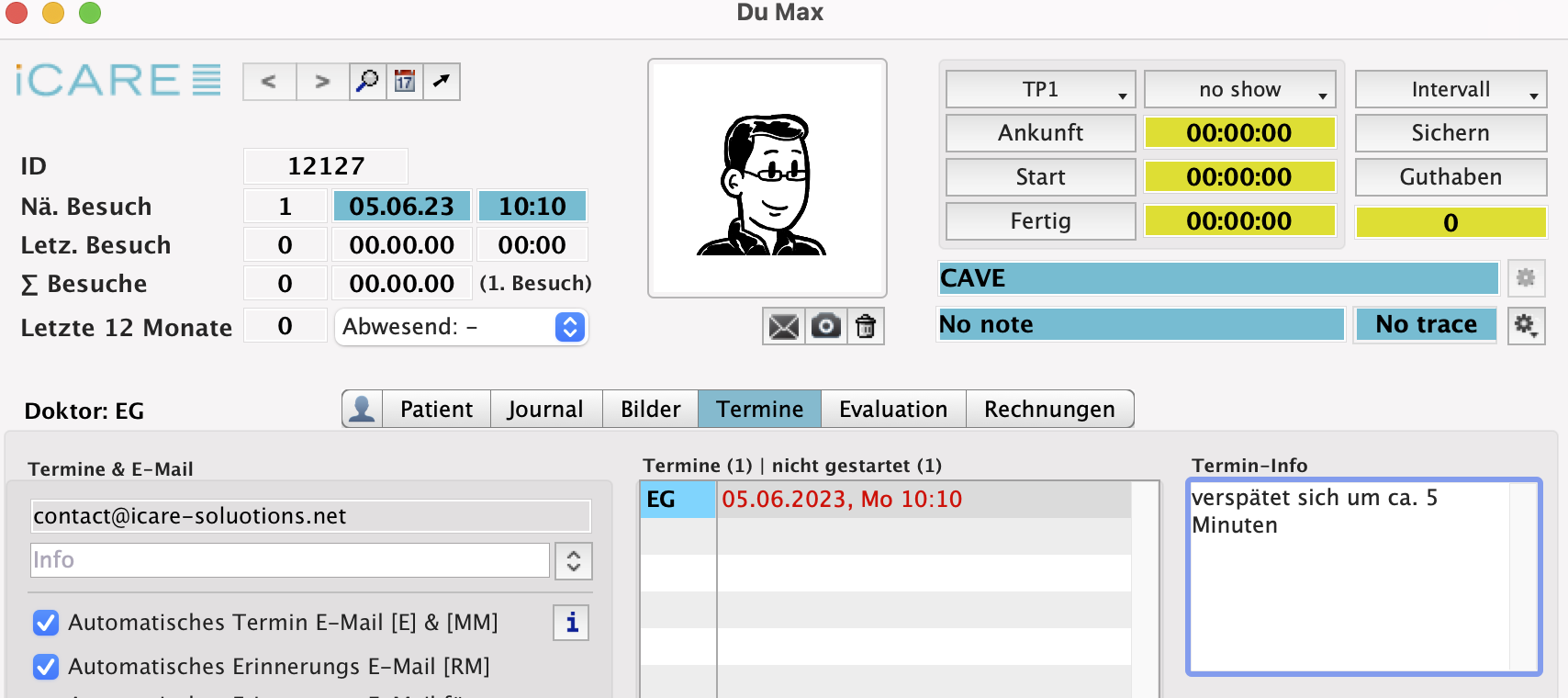Uncheck Automatisches Termin E-Mail checkbox
The height and width of the screenshot is (698, 1568).
46,623
